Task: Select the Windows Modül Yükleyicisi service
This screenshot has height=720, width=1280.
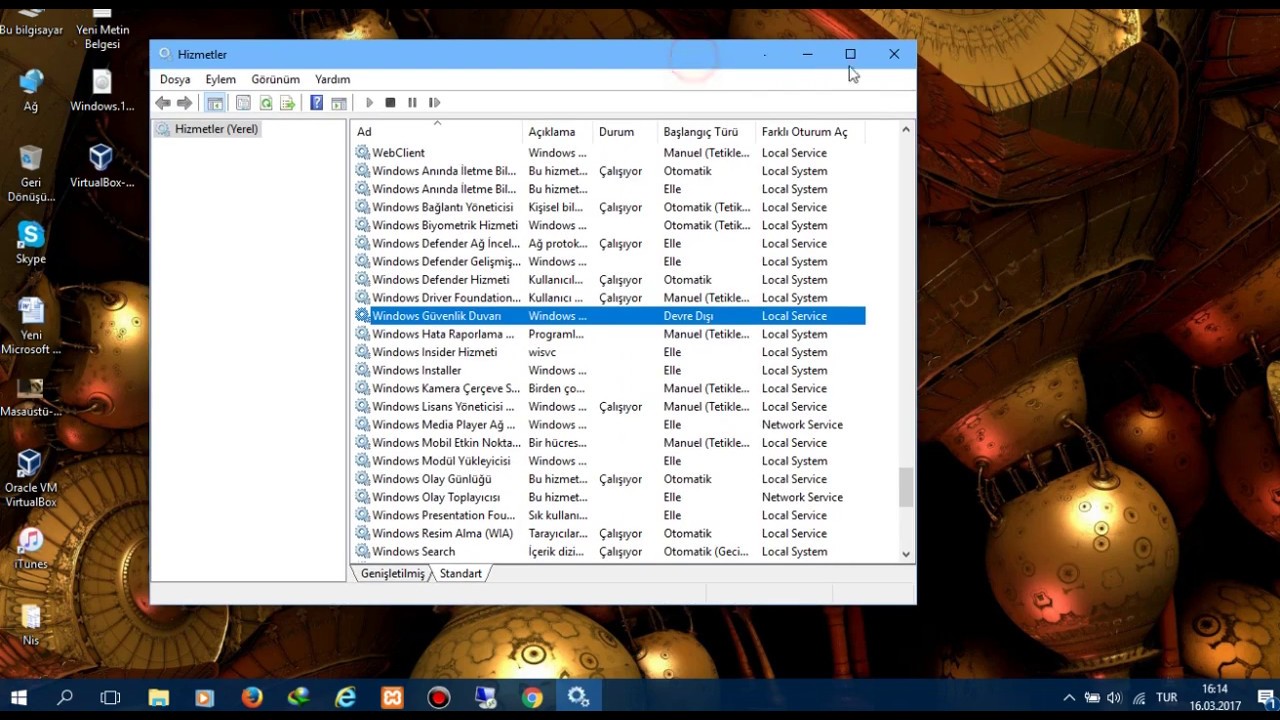Action: [609, 461]
